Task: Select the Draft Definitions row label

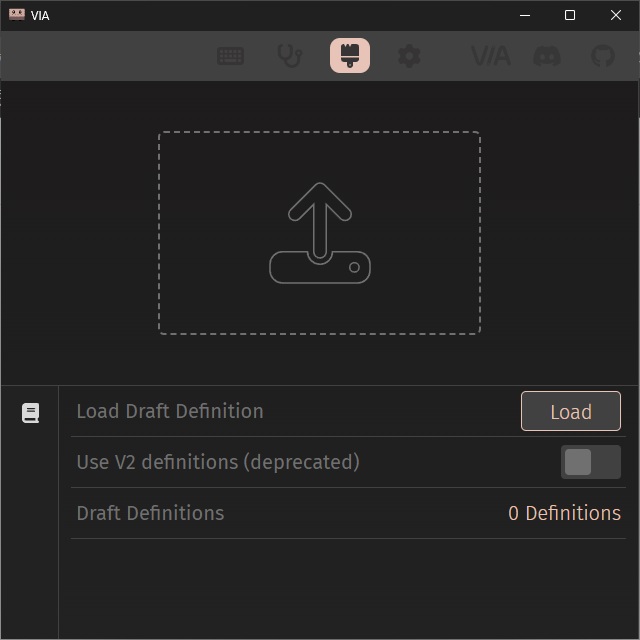Action: (x=150, y=513)
